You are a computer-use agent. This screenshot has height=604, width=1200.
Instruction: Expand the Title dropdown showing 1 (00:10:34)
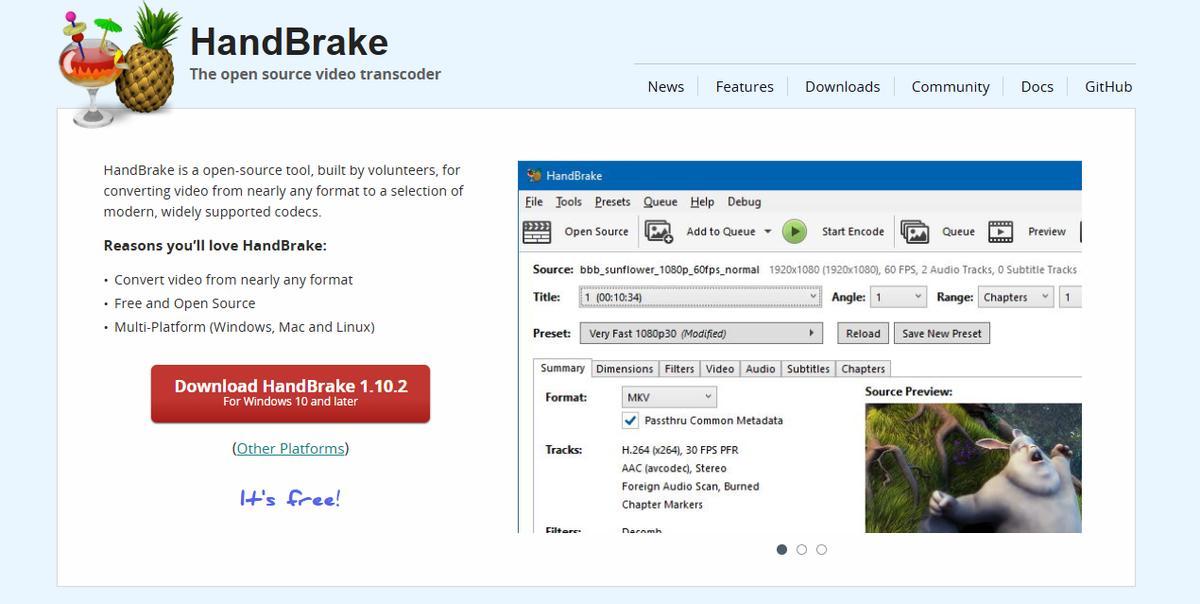point(700,297)
